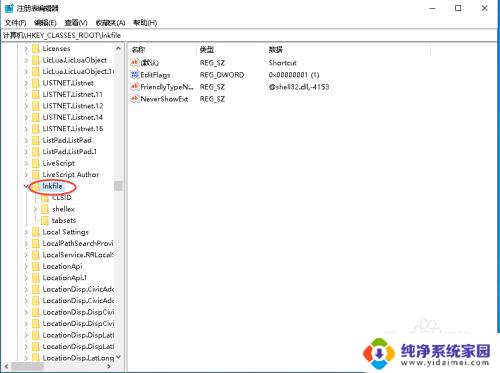
Task: Collapse the lnkfile key
Action: click(x=26, y=186)
